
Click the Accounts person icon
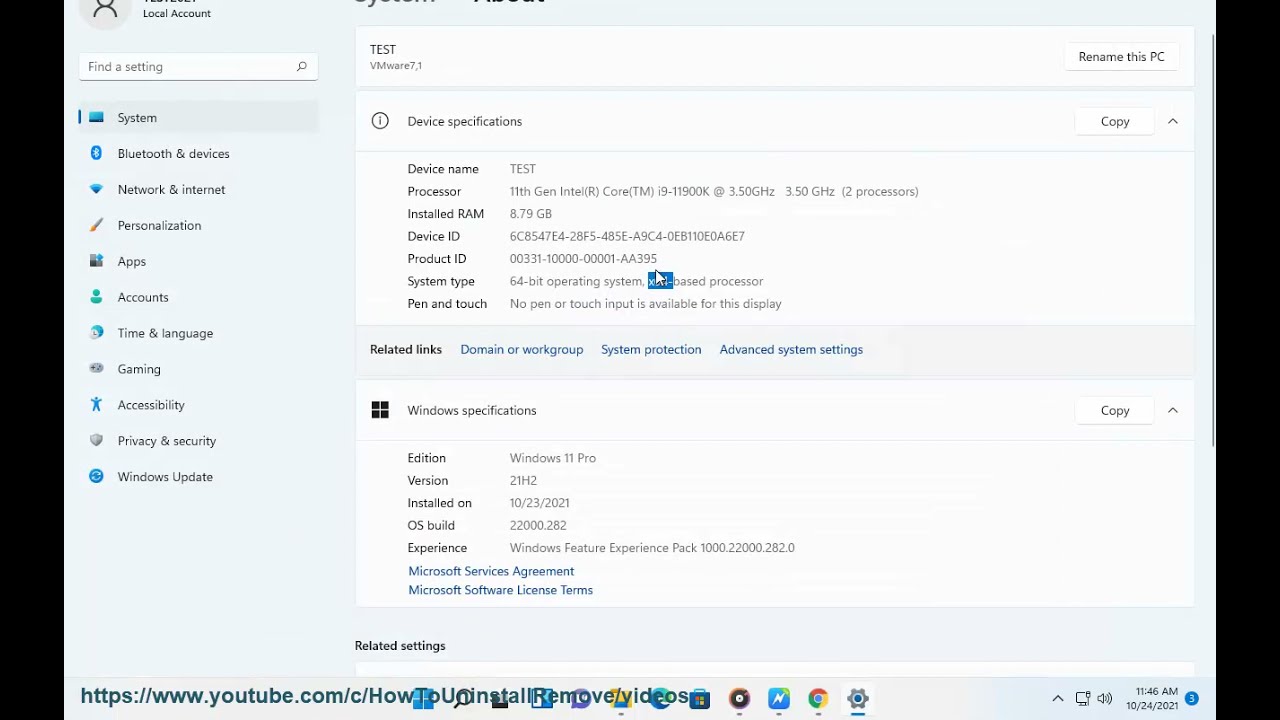(x=96, y=297)
